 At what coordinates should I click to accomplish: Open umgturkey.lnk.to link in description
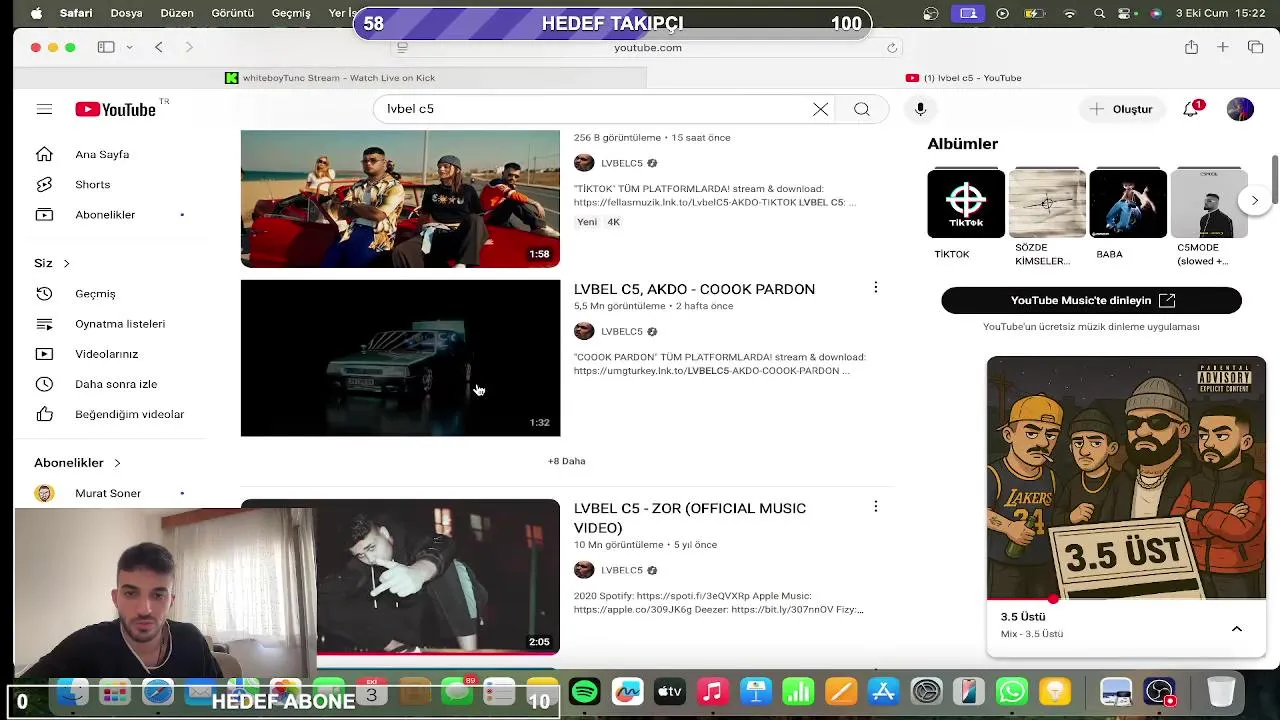pyautogui.click(x=706, y=371)
